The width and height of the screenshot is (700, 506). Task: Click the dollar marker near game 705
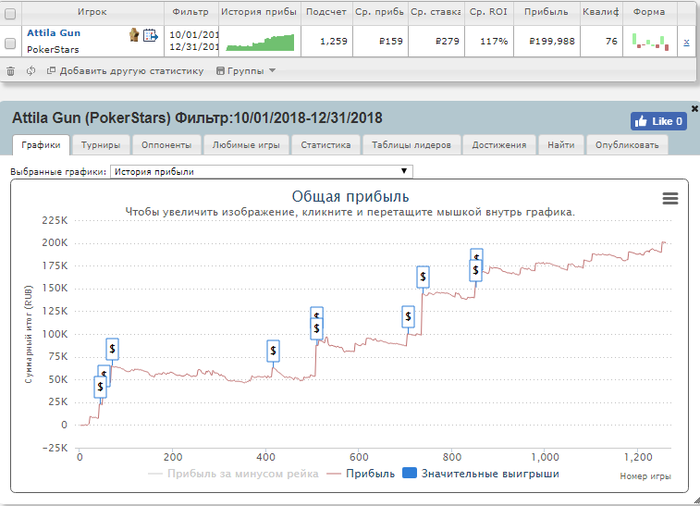408,317
